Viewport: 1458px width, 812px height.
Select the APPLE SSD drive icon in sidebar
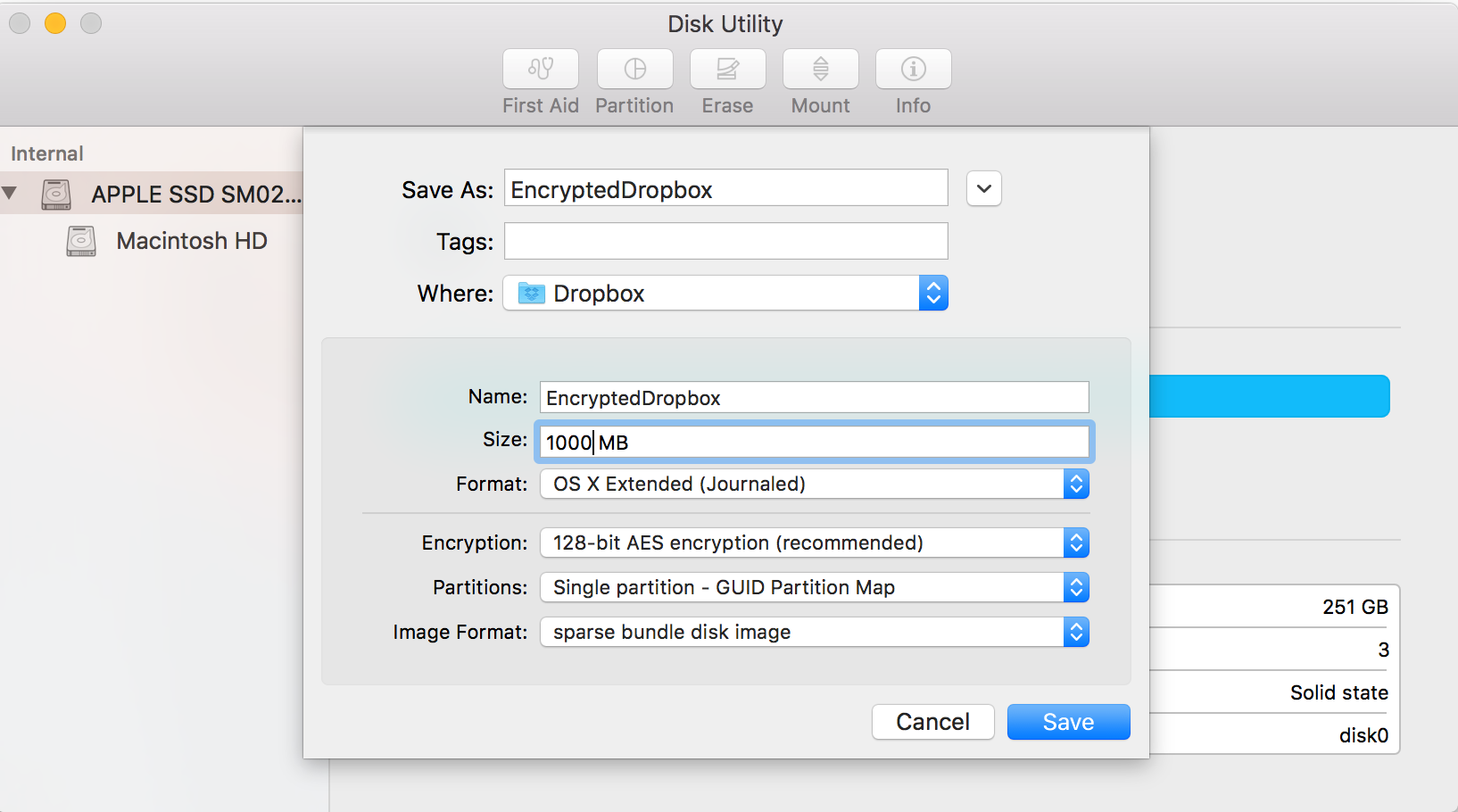coord(56,194)
